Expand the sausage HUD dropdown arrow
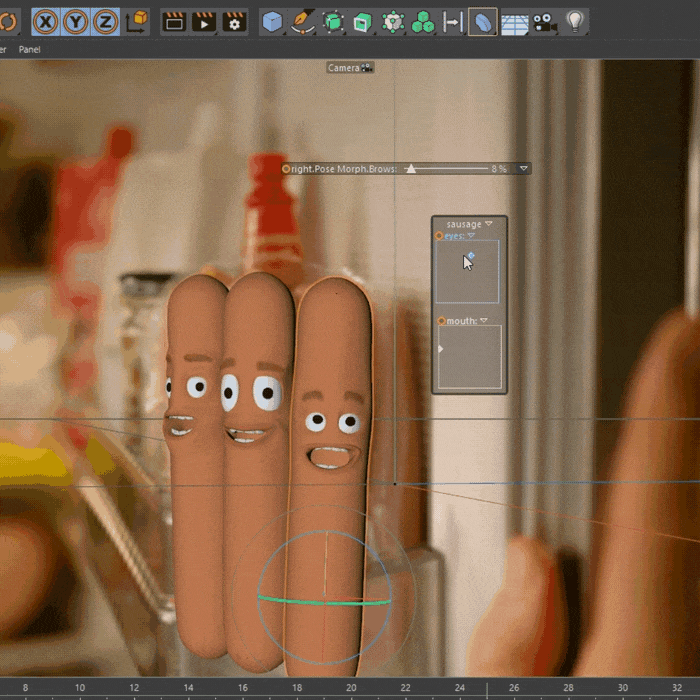The image size is (700, 700). [488, 224]
